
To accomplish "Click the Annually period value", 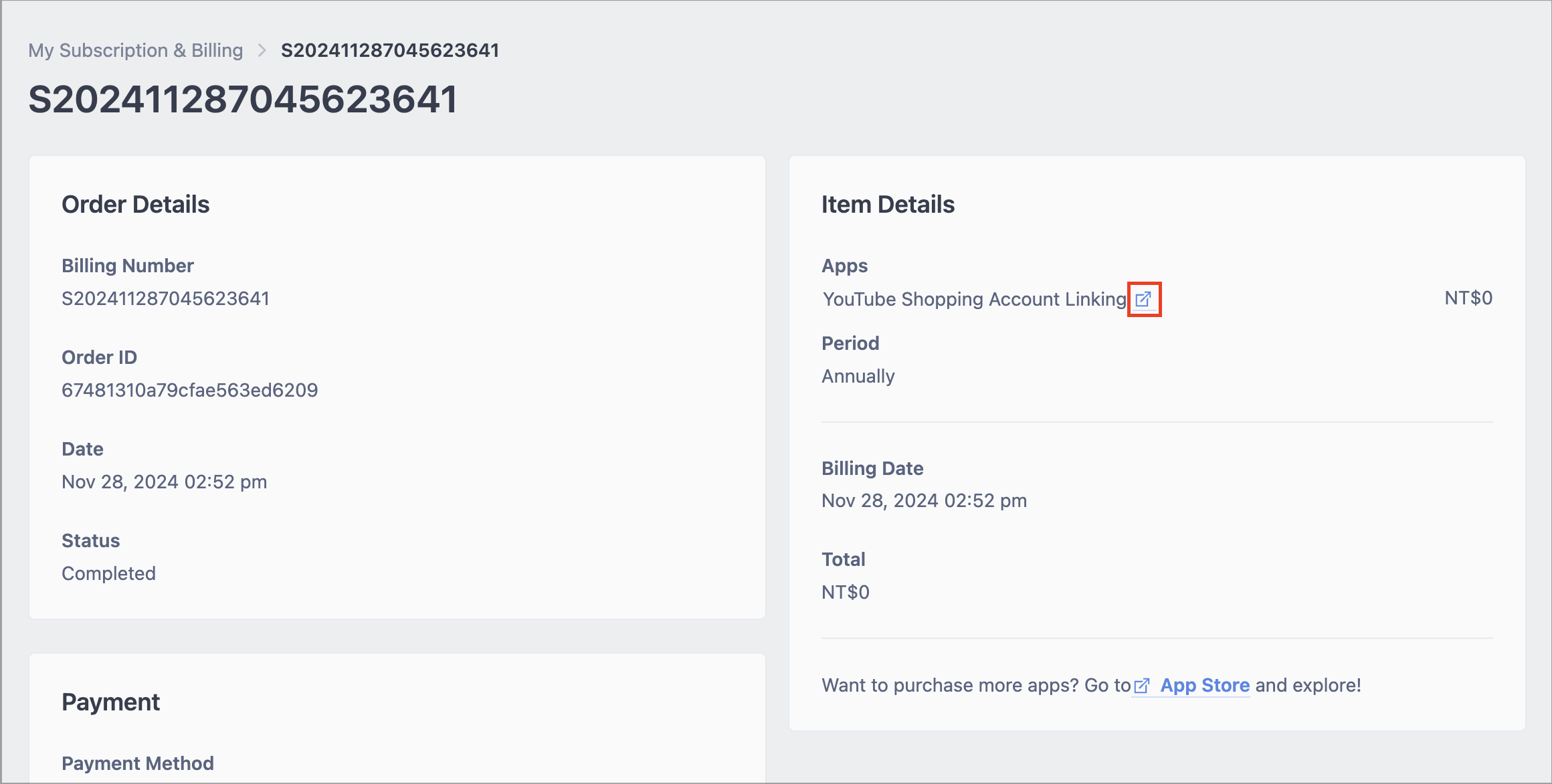I will [858, 376].
